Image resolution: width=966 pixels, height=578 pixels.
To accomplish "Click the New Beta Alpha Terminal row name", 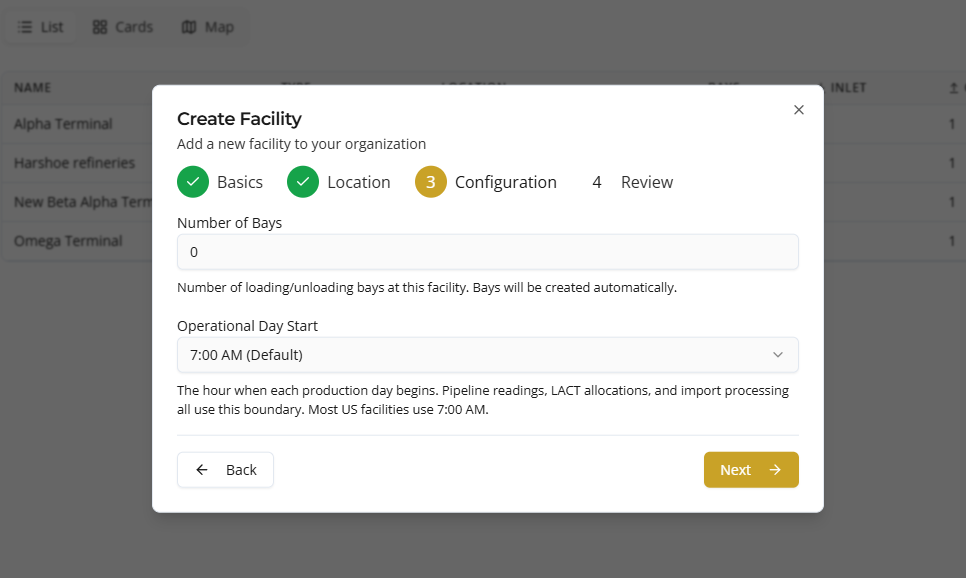I will pos(83,202).
